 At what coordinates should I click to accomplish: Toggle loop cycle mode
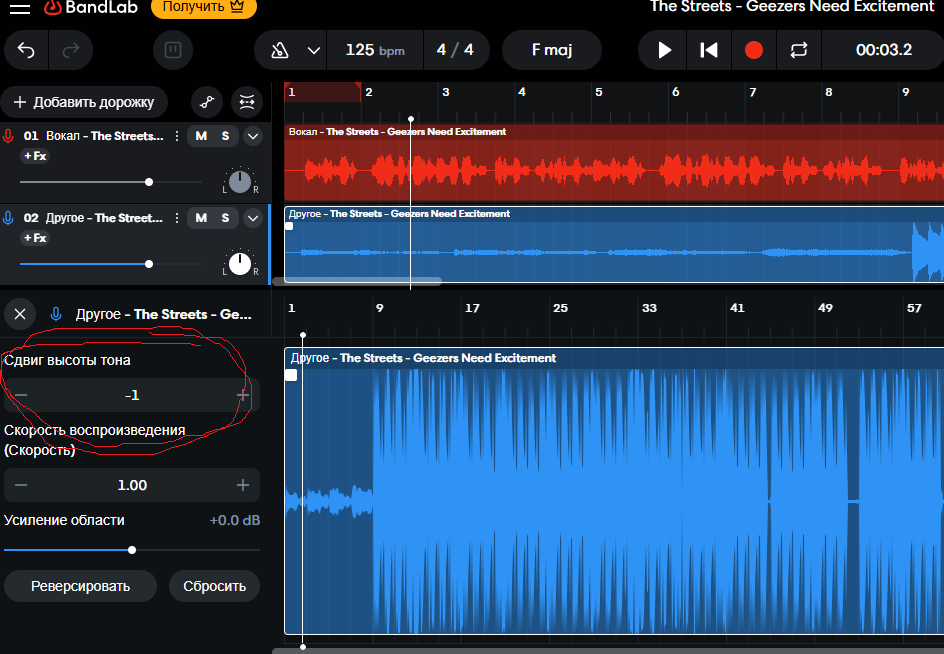point(798,50)
